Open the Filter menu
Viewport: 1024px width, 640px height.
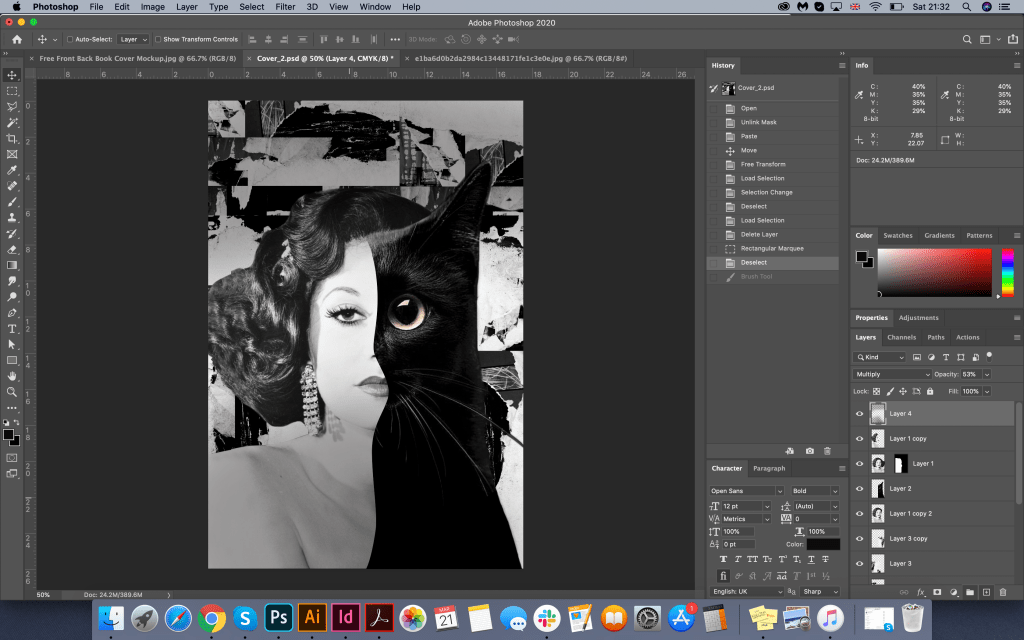285,7
